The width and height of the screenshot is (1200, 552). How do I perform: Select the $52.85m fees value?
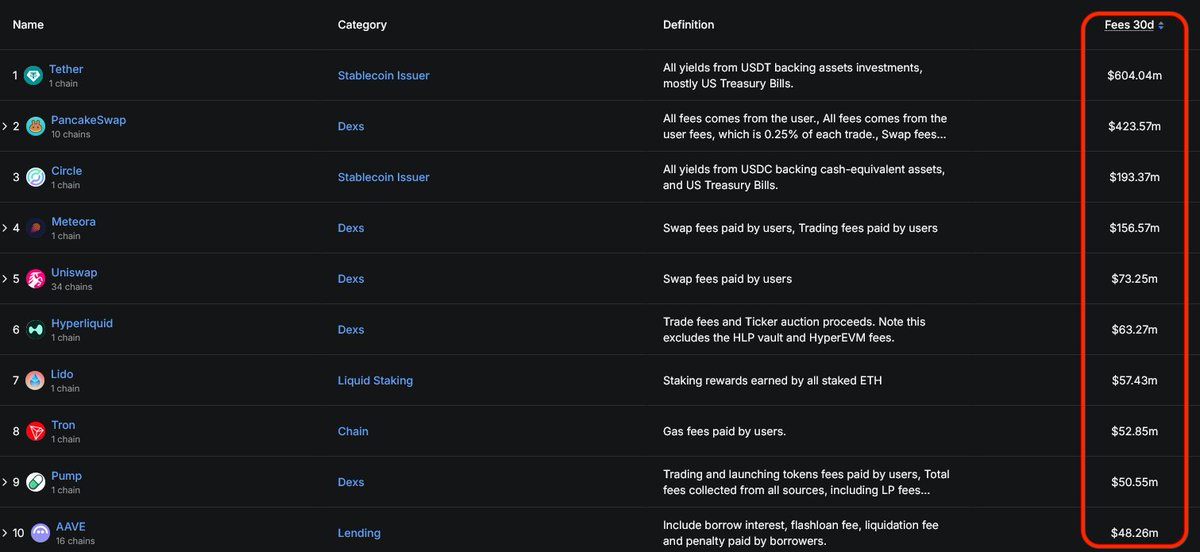[x=1134, y=432]
